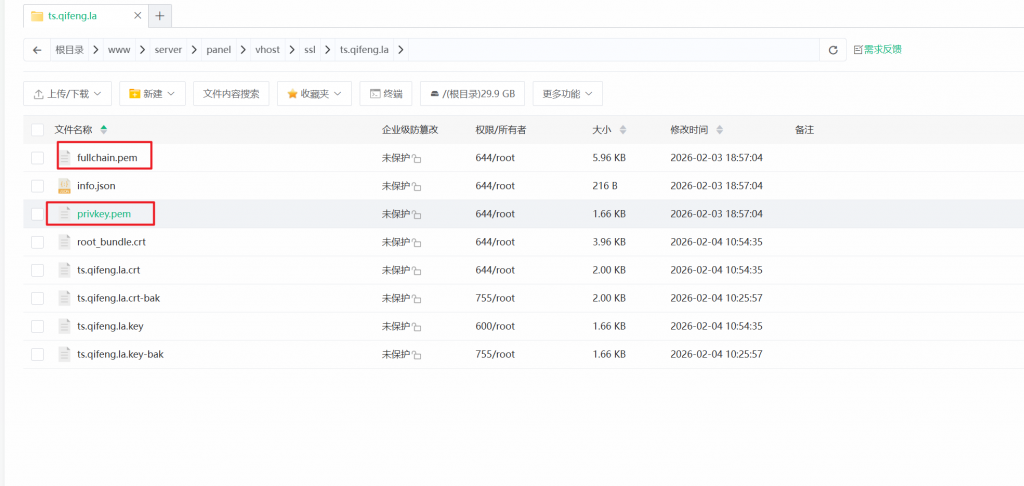
Task: Click the back arrow in path bar
Action: pos(37,50)
